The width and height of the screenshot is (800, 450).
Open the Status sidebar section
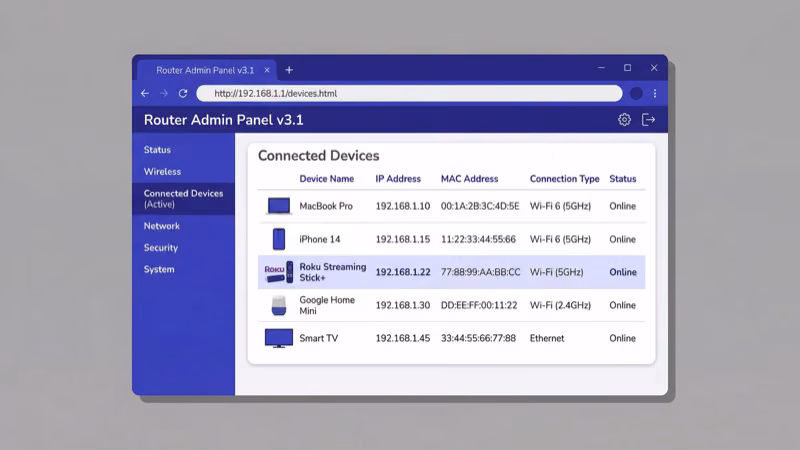point(157,150)
